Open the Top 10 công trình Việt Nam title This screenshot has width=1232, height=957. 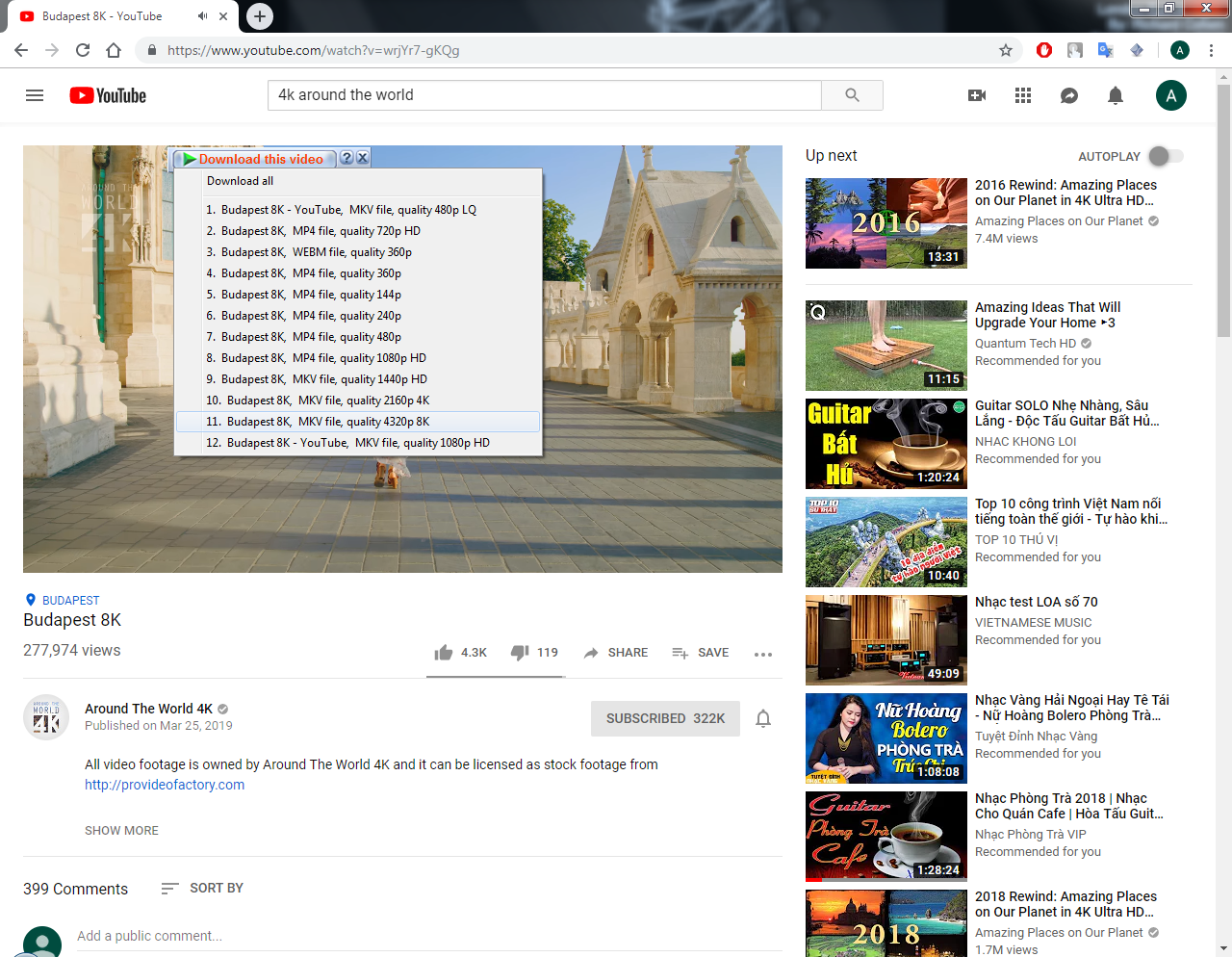point(1071,511)
